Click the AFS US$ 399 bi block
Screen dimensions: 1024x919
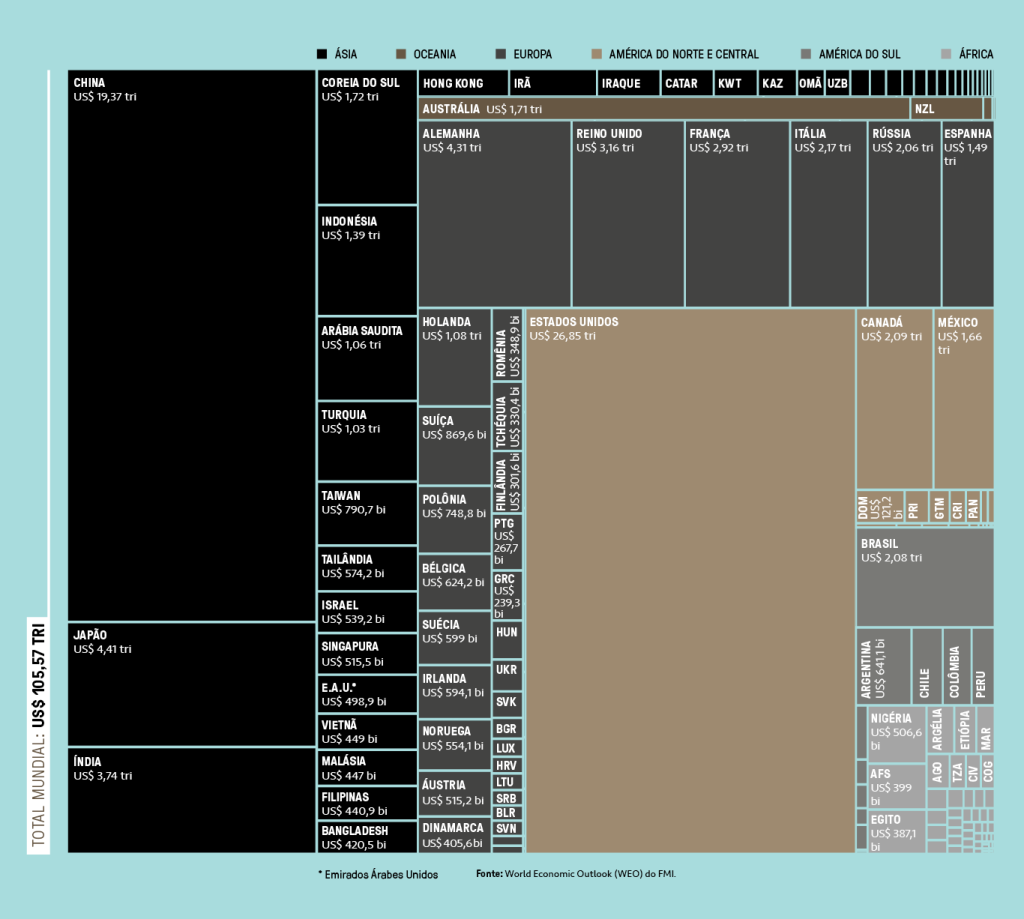(x=896, y=786)
